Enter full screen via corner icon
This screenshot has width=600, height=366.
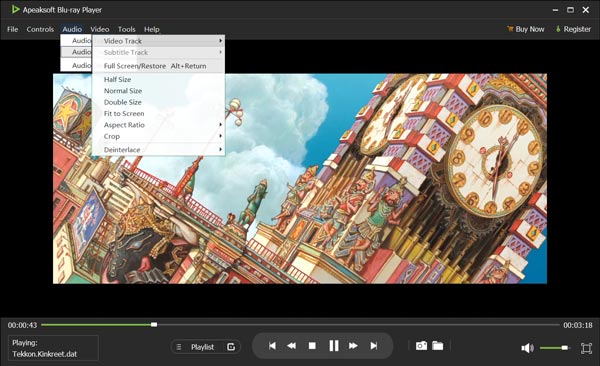[586, 348]
